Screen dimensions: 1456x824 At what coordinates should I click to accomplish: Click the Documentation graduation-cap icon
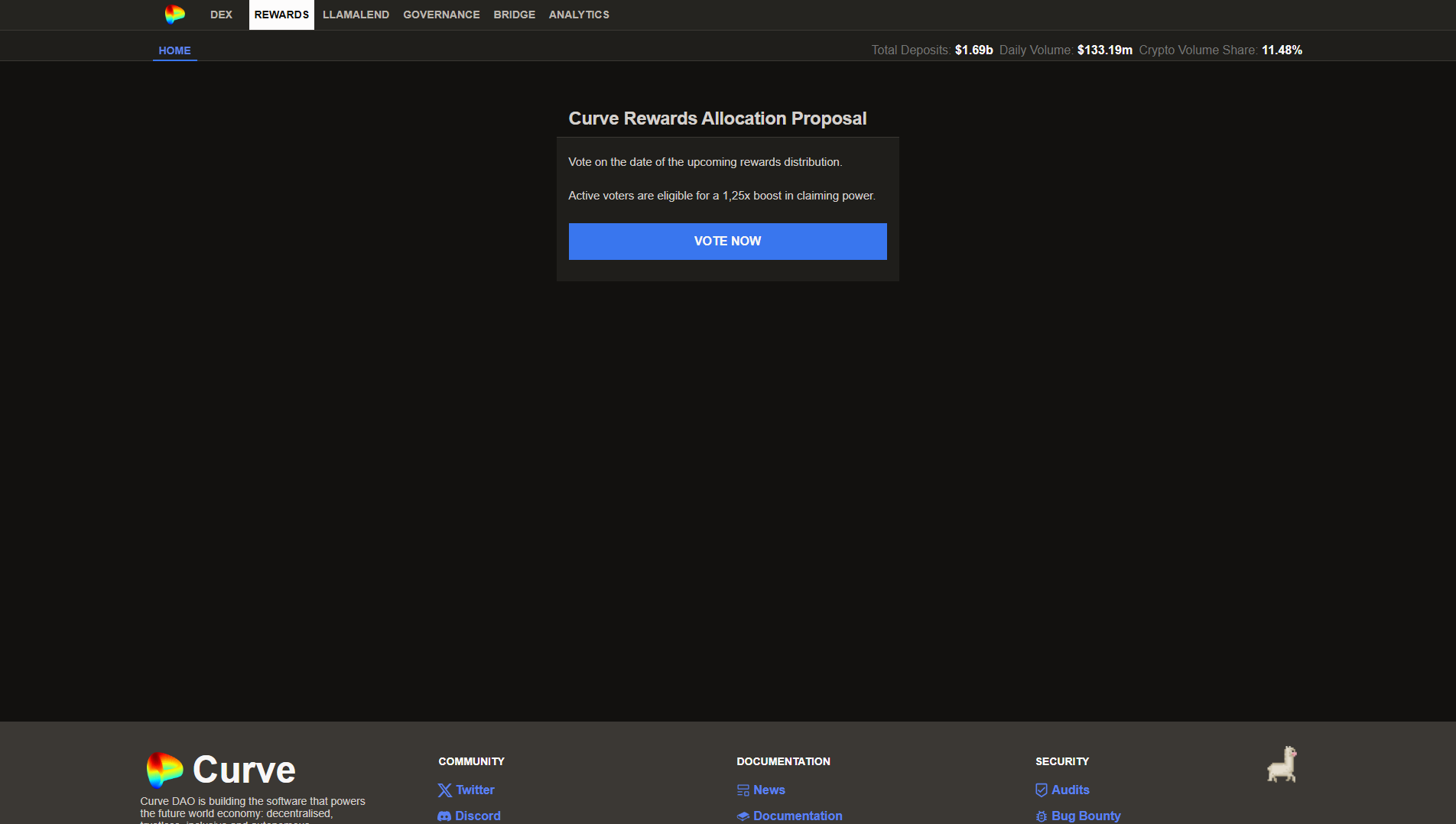[x=743, y=816]
